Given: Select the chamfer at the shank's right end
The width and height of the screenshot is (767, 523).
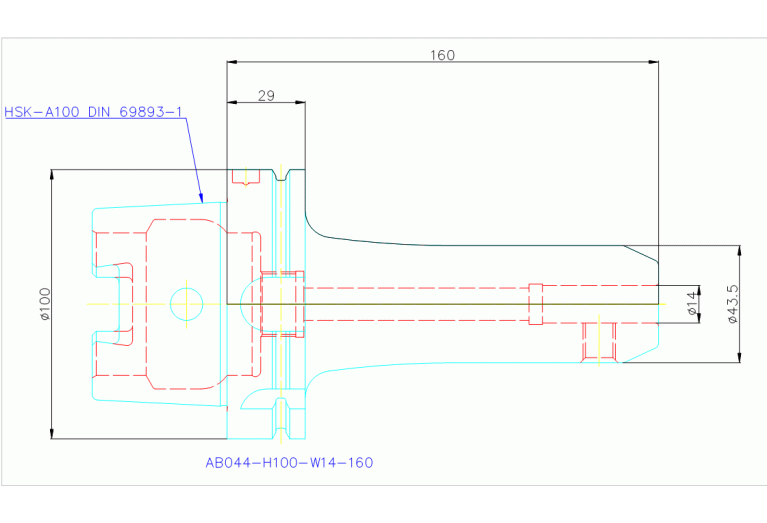Looking at the screenshot, I should 641,252.
